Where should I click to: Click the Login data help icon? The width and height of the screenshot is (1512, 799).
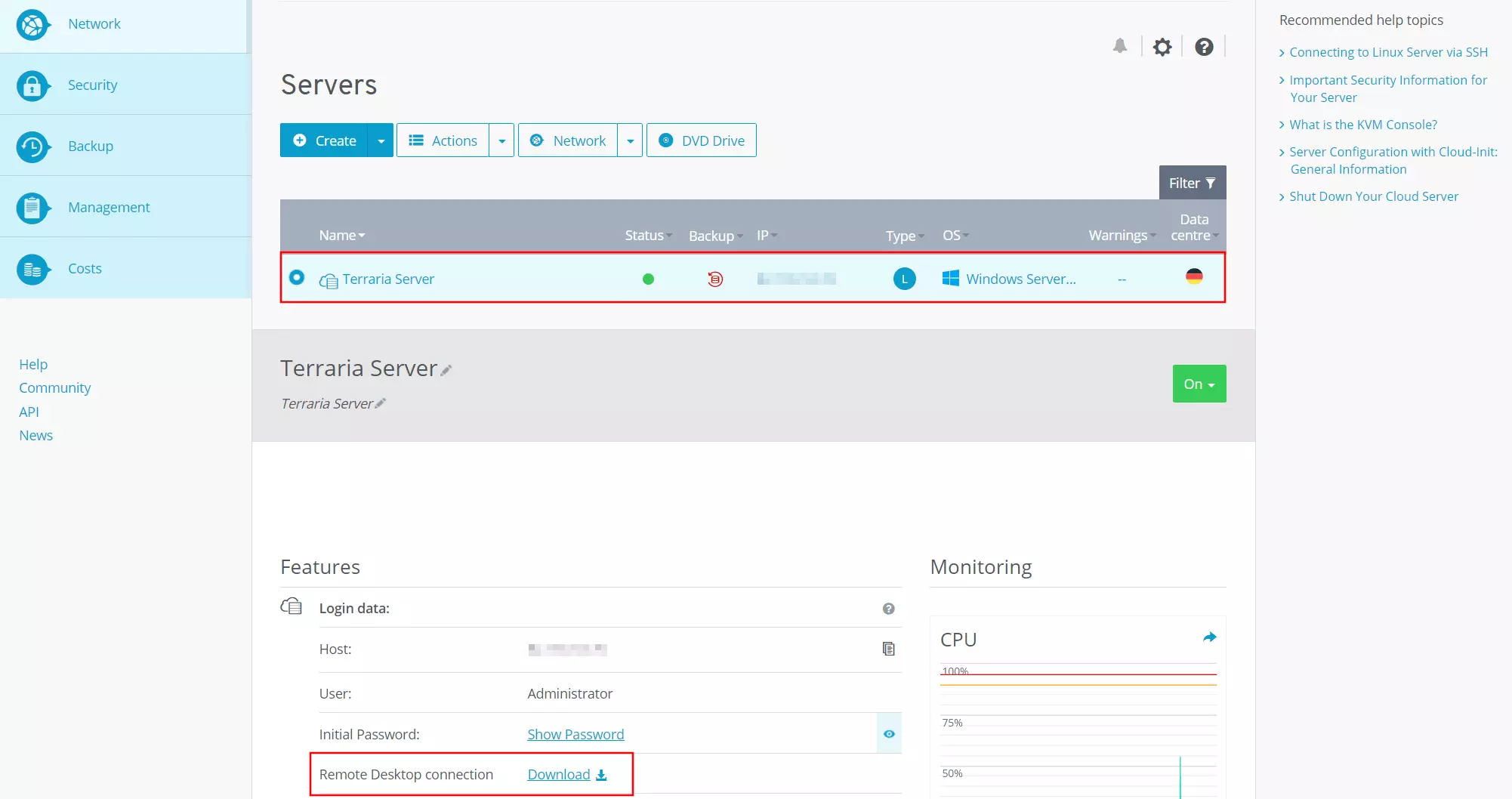[x=889, y=609]
